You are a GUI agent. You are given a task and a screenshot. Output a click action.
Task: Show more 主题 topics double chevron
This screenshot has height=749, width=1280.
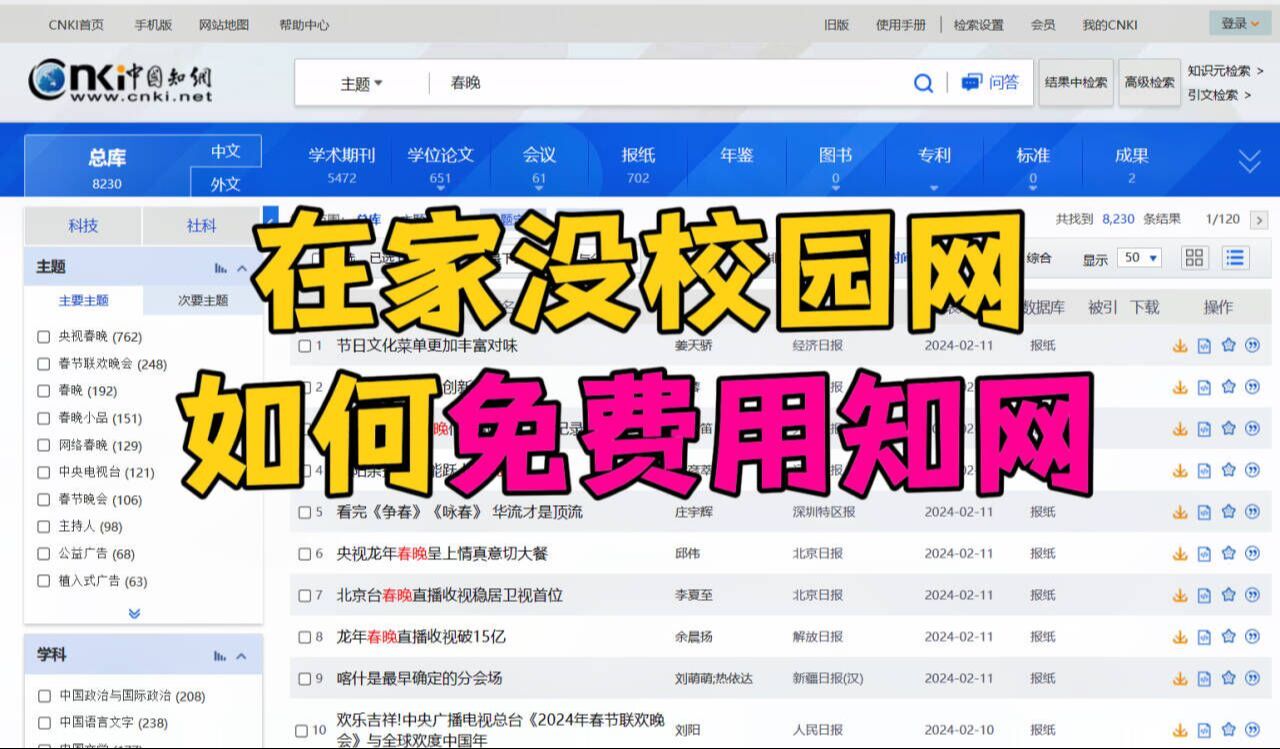point(135,613)
